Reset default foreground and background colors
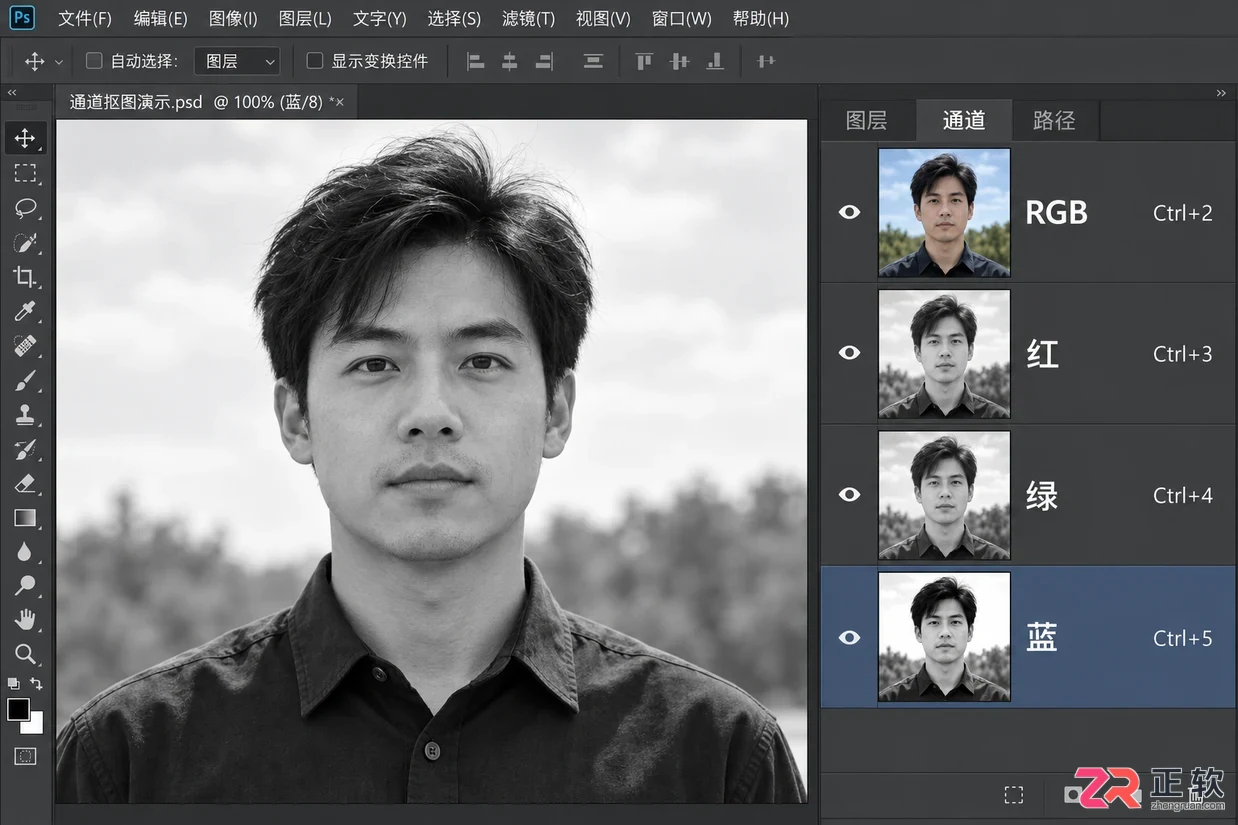Image resolution: width=1238 pixels, height=825 pixels. [x=13, y=684]
